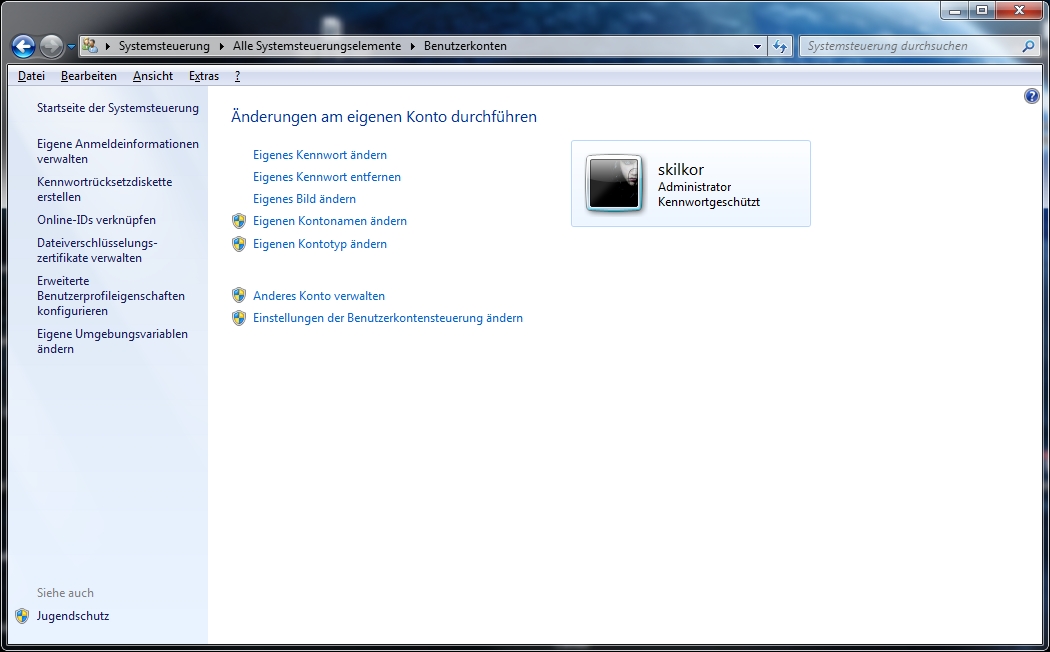
Task: Click into the Systemsteuerung durchsuchen search field
Action: (910, 46)
